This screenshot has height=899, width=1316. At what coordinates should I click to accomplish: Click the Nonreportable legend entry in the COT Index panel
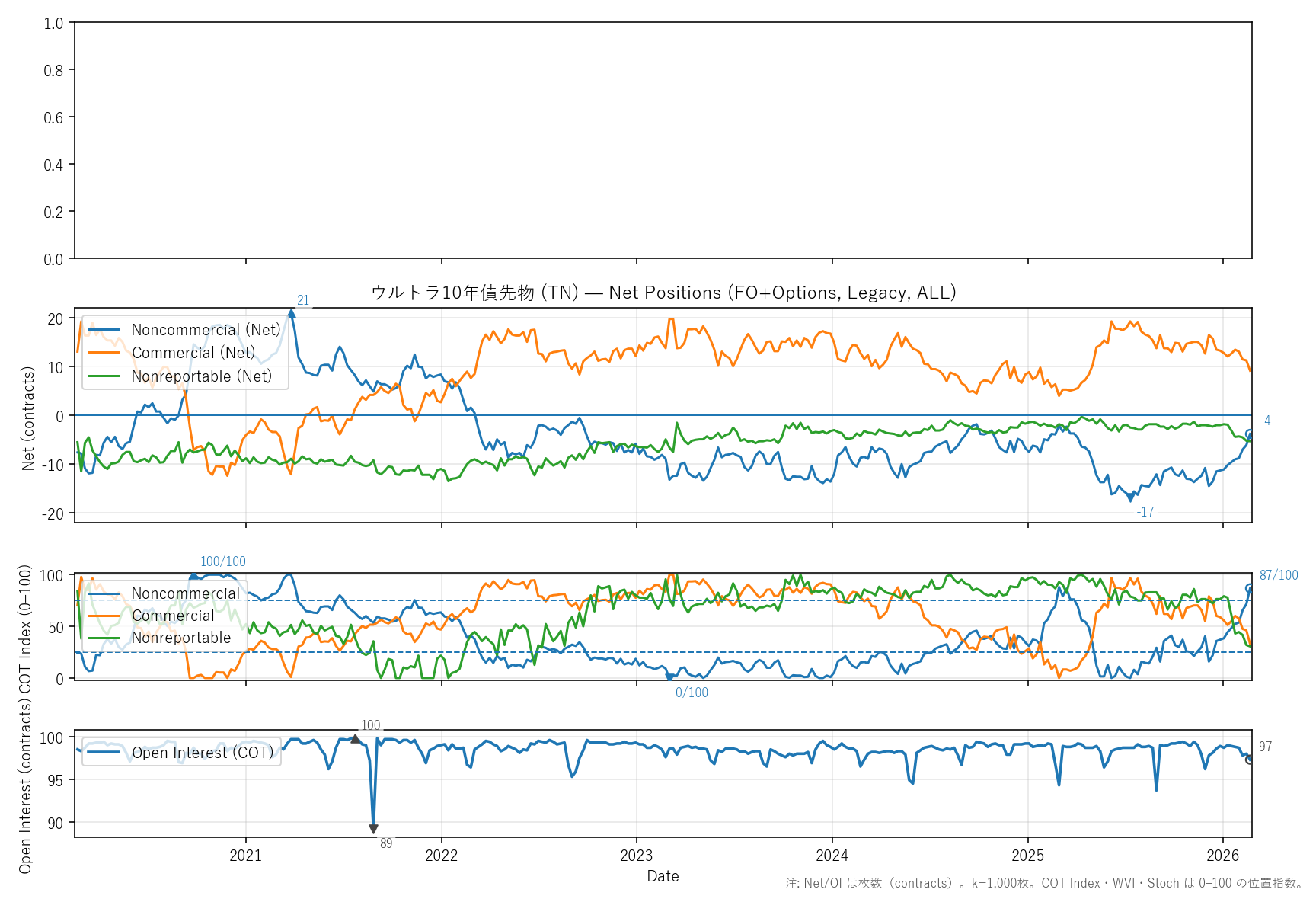pyautogui.click(x=180, y=638)
